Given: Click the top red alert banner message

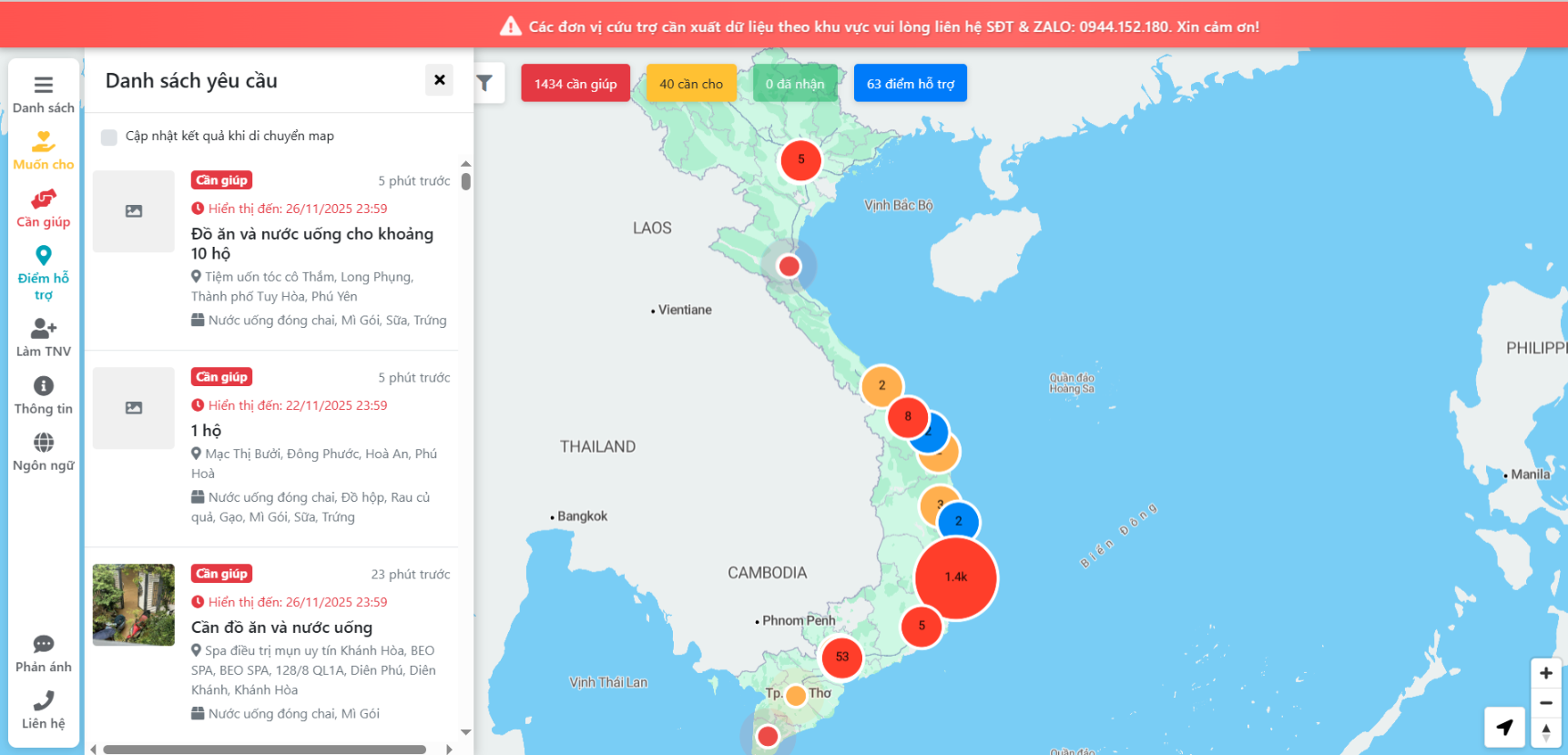Looking at the screenshot, I should (880, 26).
